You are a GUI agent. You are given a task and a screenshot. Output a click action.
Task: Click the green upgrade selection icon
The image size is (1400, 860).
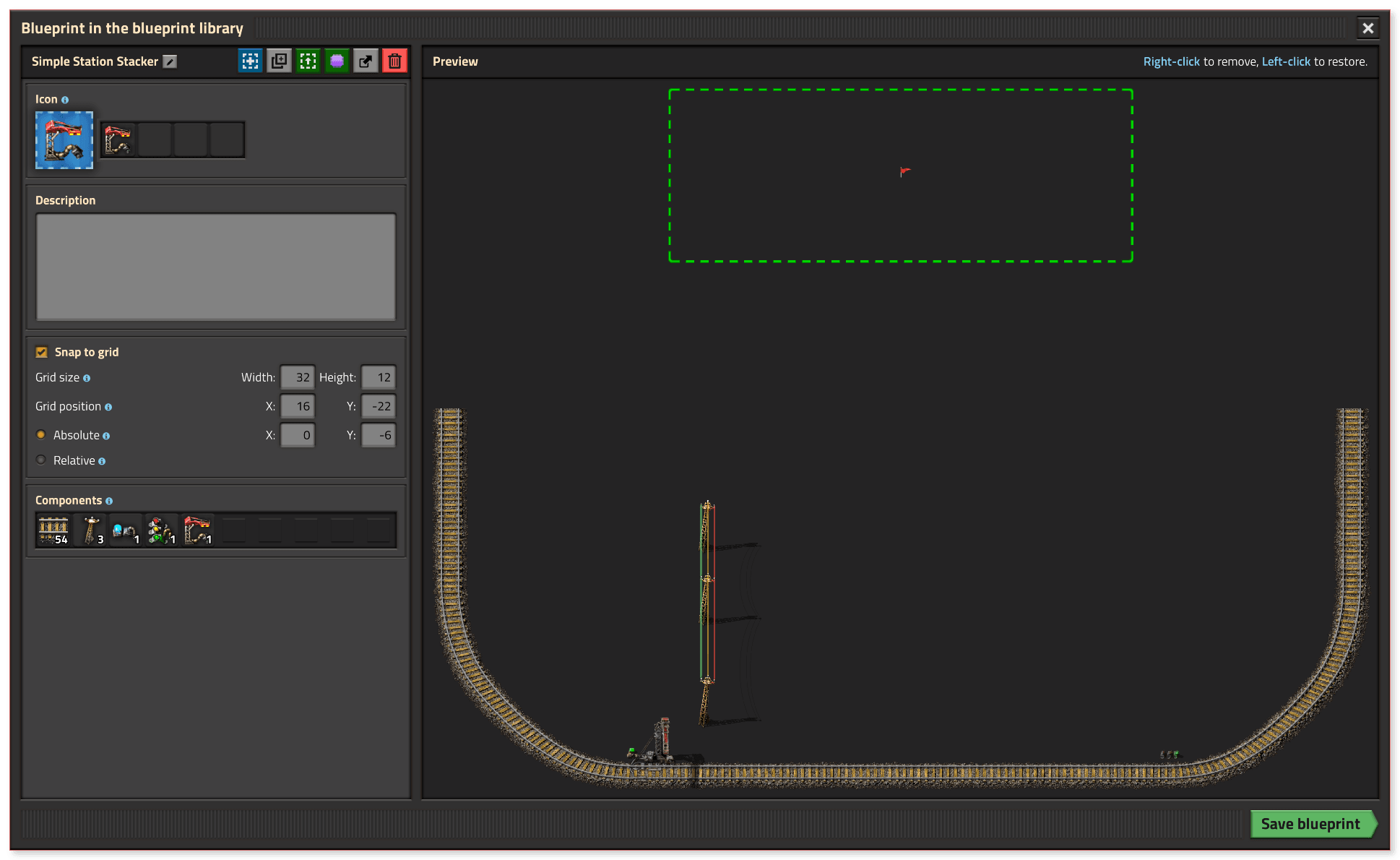308,61
